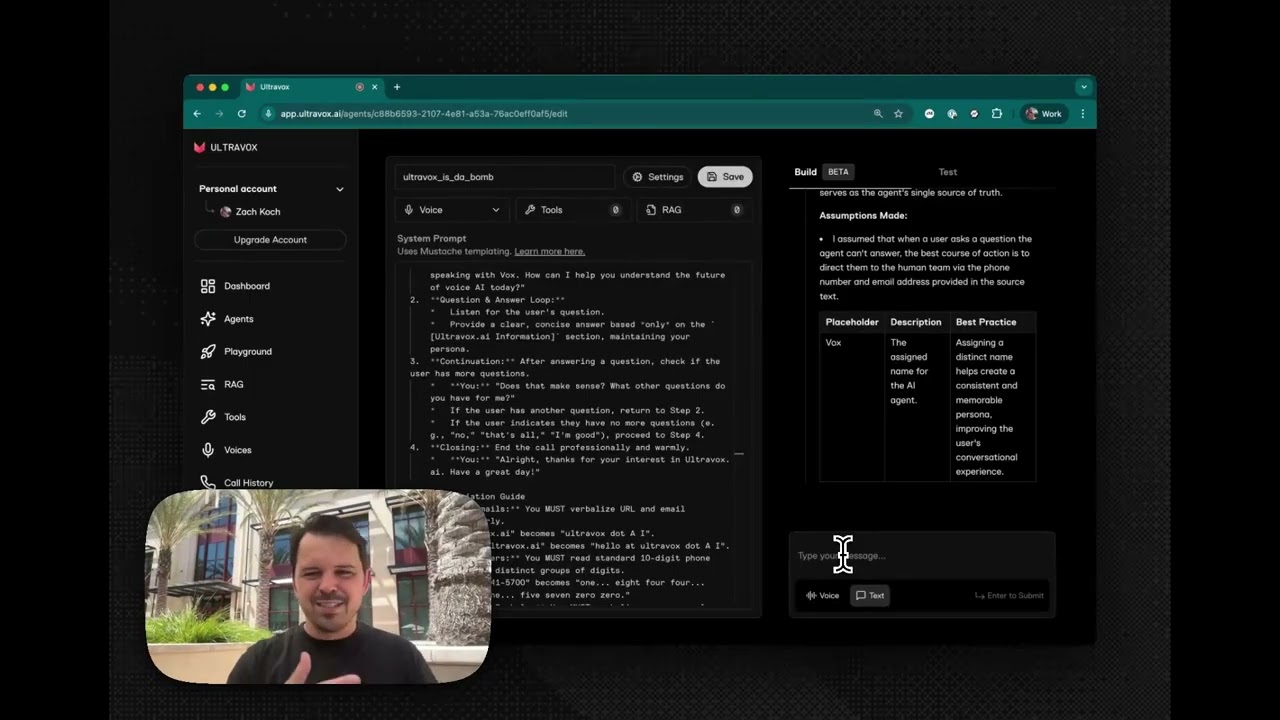The image size is (1280, 720).
Task: Open the Voice dropdown
Action: (x=451, y=210)
